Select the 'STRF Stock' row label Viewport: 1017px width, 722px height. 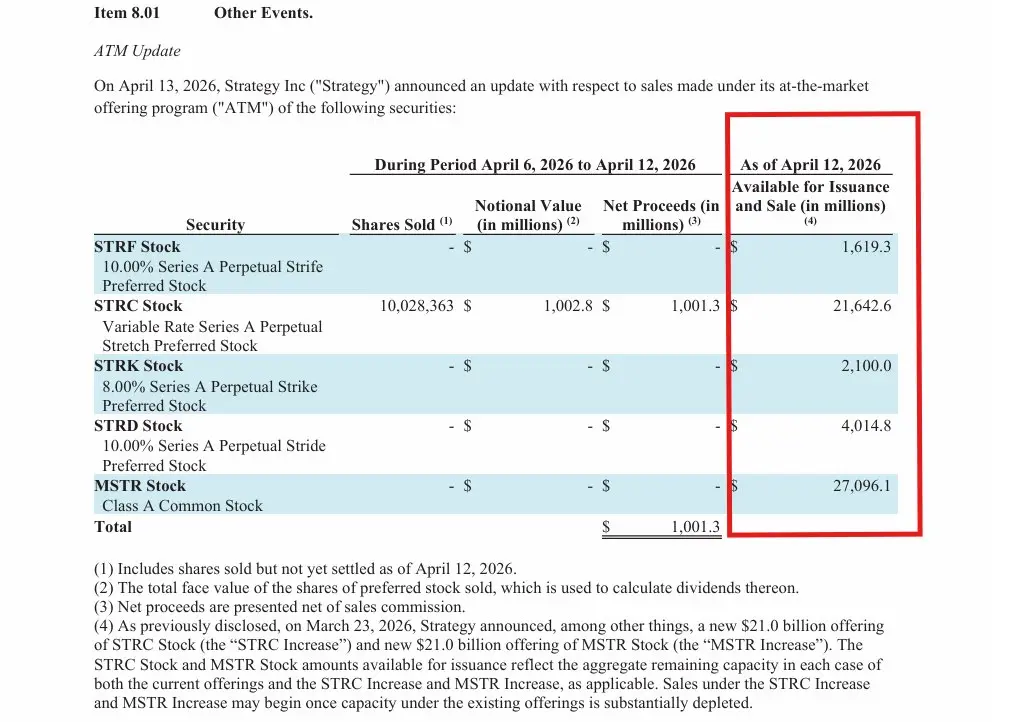point(137,247)
